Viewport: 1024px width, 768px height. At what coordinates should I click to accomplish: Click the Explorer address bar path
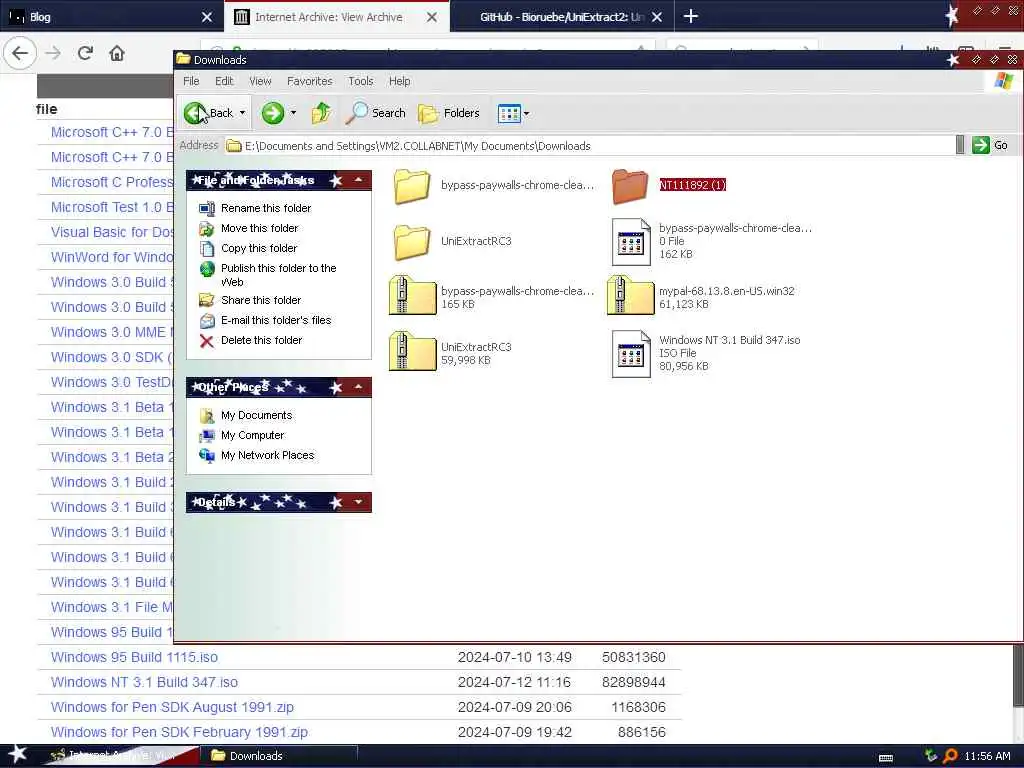click(590, 146)
